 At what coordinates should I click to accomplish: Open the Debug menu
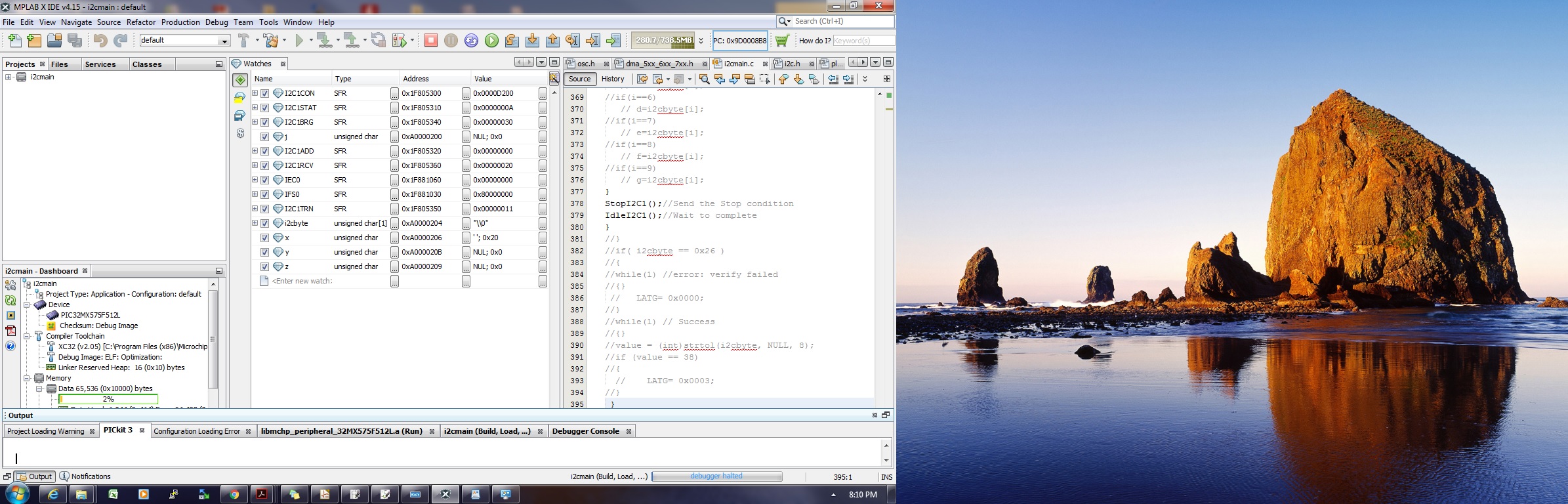coord(217,22)
